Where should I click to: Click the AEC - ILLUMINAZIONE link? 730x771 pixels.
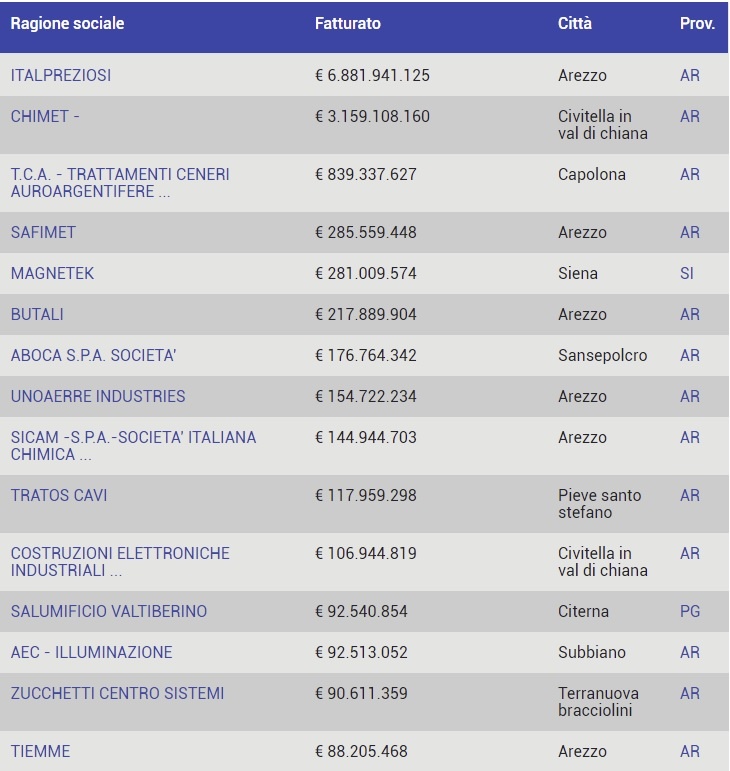91,652
